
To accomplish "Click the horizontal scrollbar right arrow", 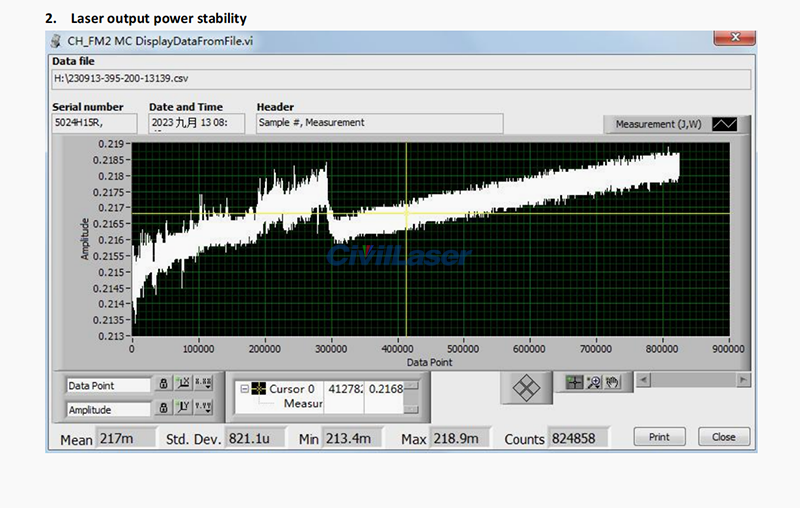I will click(x=742, y=380).
